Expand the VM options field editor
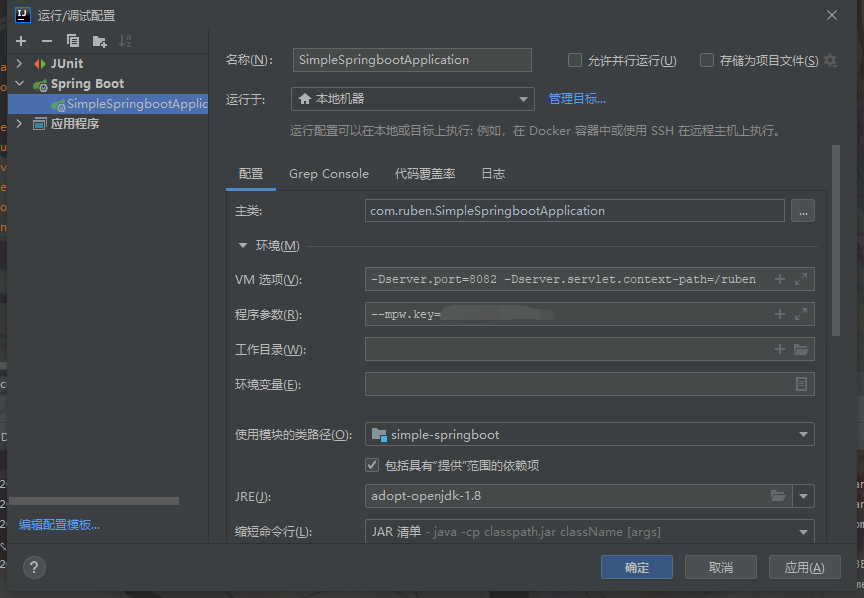864x598 pixels. [x=800, y=280]
